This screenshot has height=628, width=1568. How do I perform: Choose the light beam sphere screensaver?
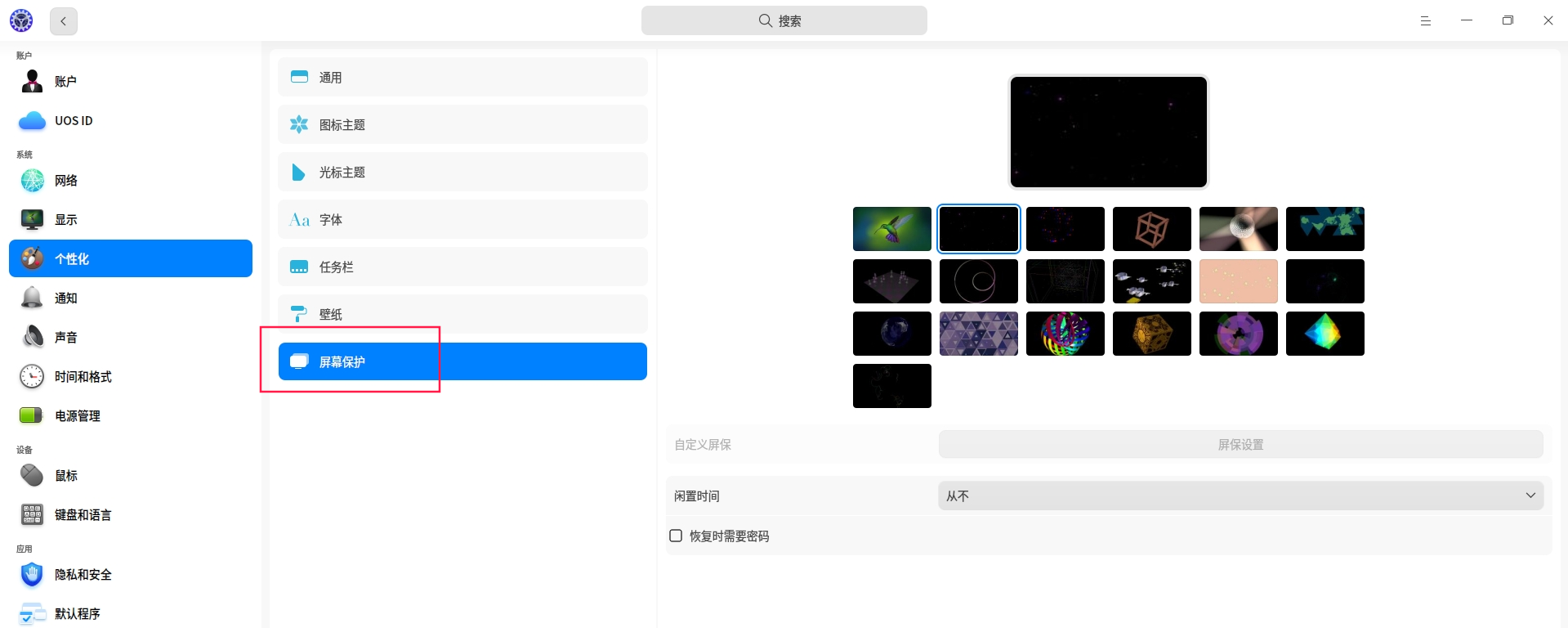pos(1239,229)
